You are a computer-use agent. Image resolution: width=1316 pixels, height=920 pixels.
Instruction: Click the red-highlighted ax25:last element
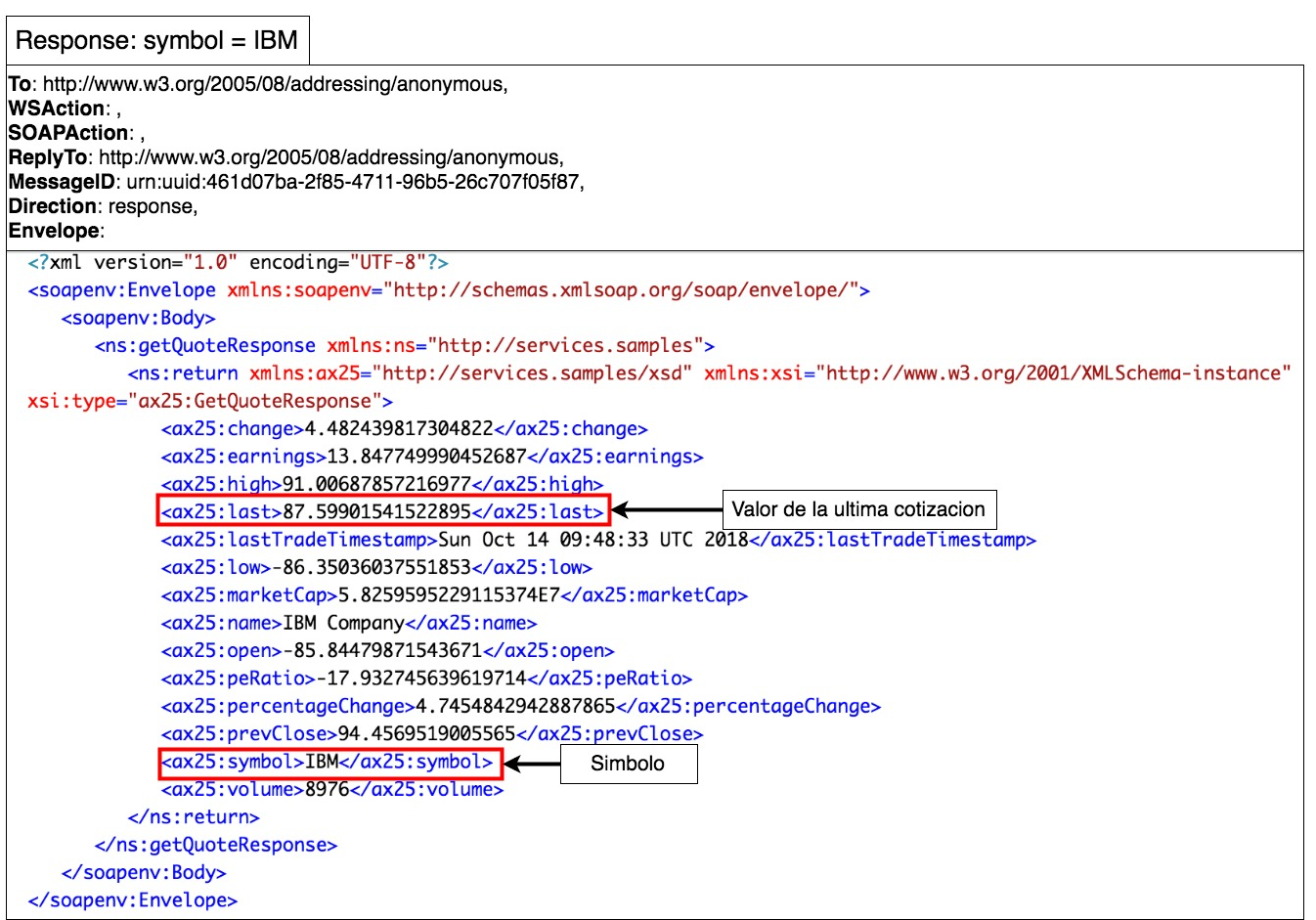coord(382,511)
